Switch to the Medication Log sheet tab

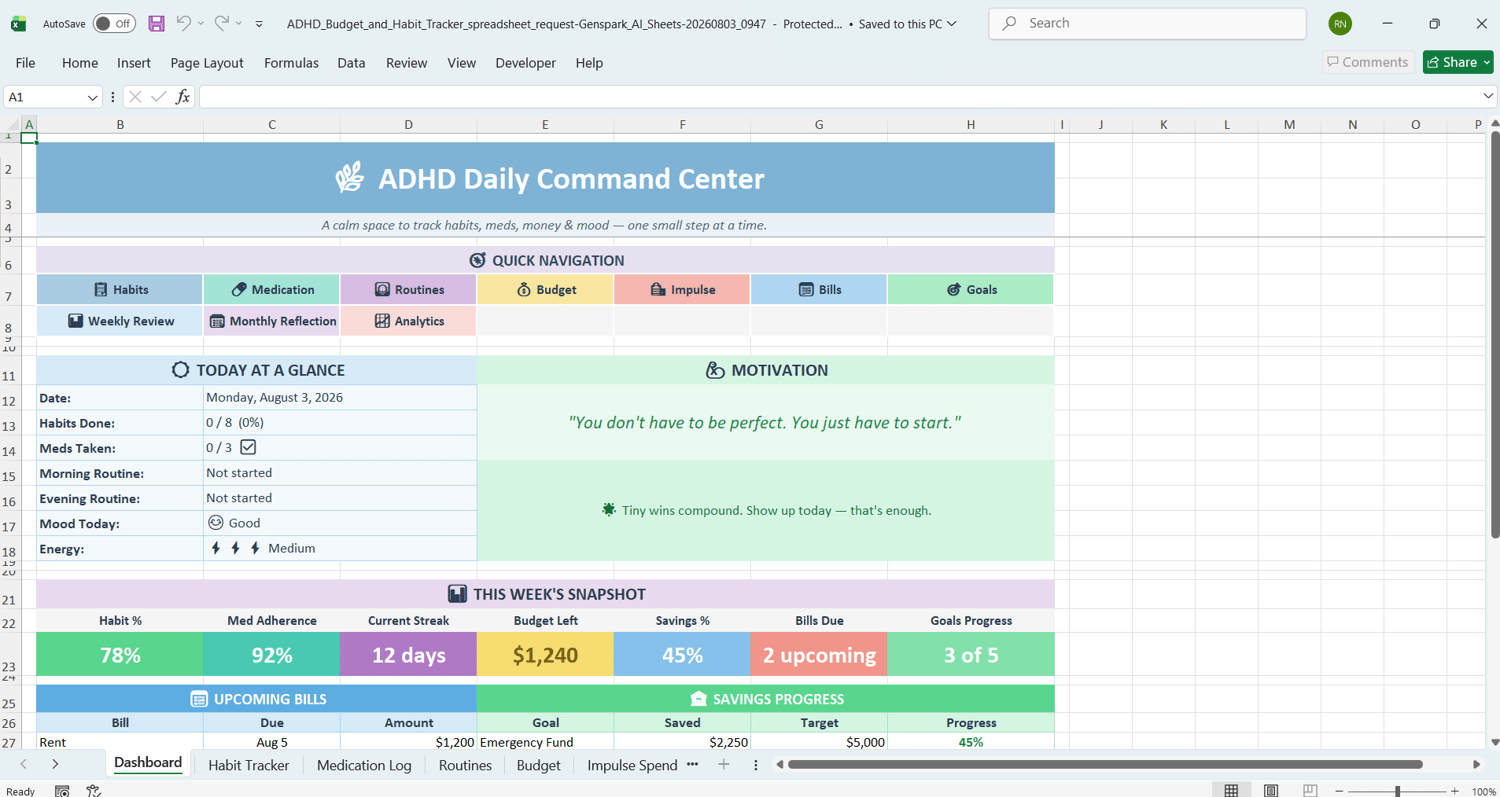[364, 765]
